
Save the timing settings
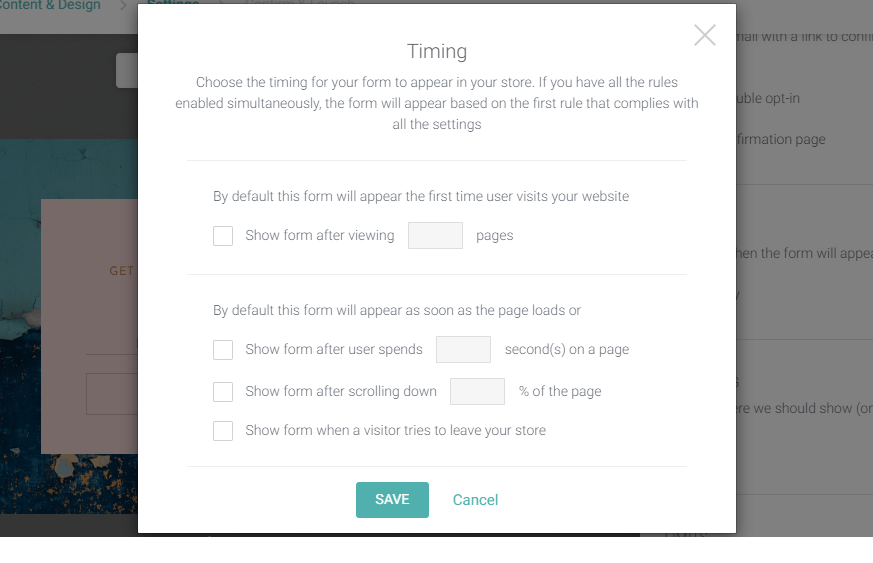(392, 500)
